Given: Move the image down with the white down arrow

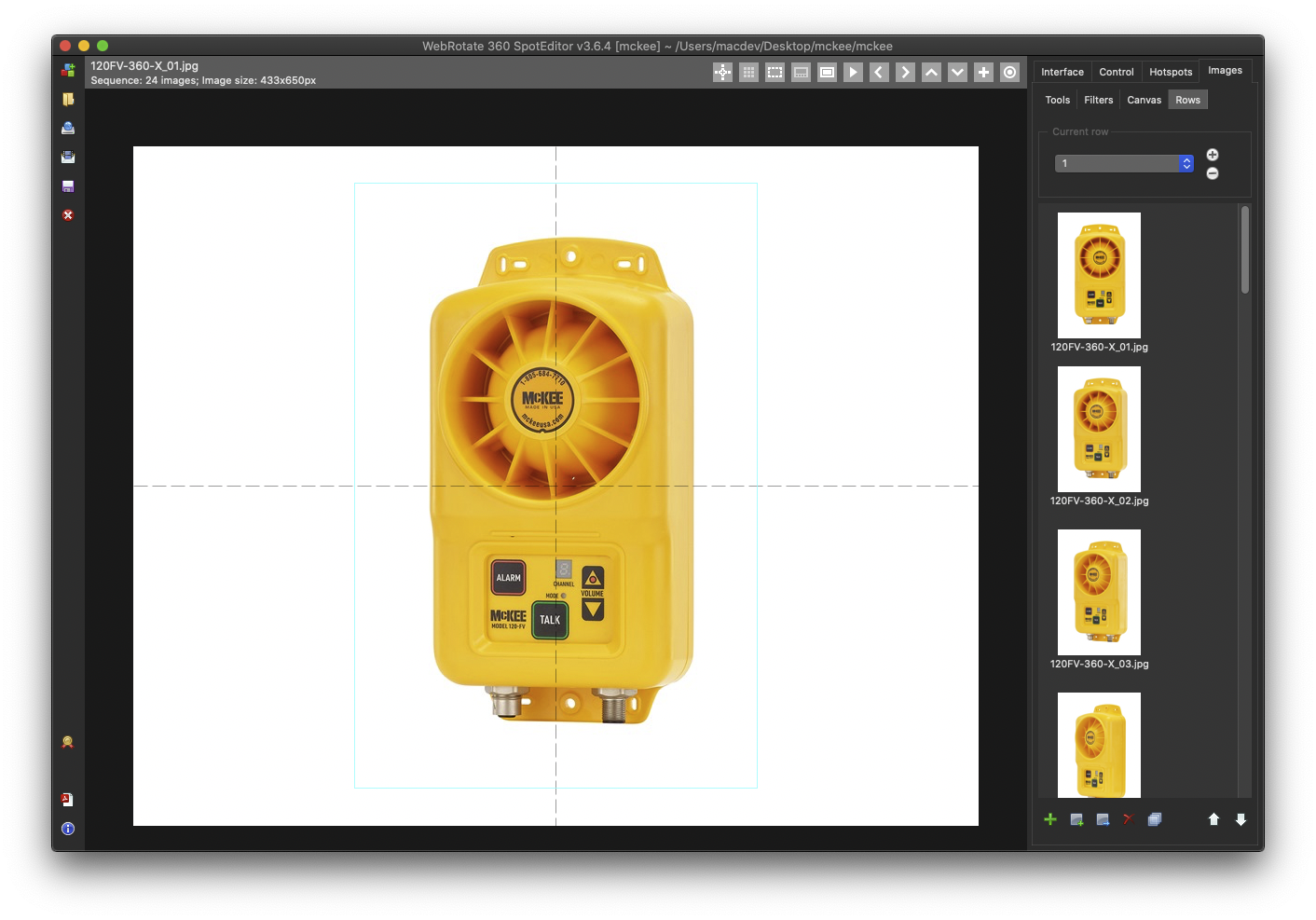Looking at the screenshot, I should 1241,819.
